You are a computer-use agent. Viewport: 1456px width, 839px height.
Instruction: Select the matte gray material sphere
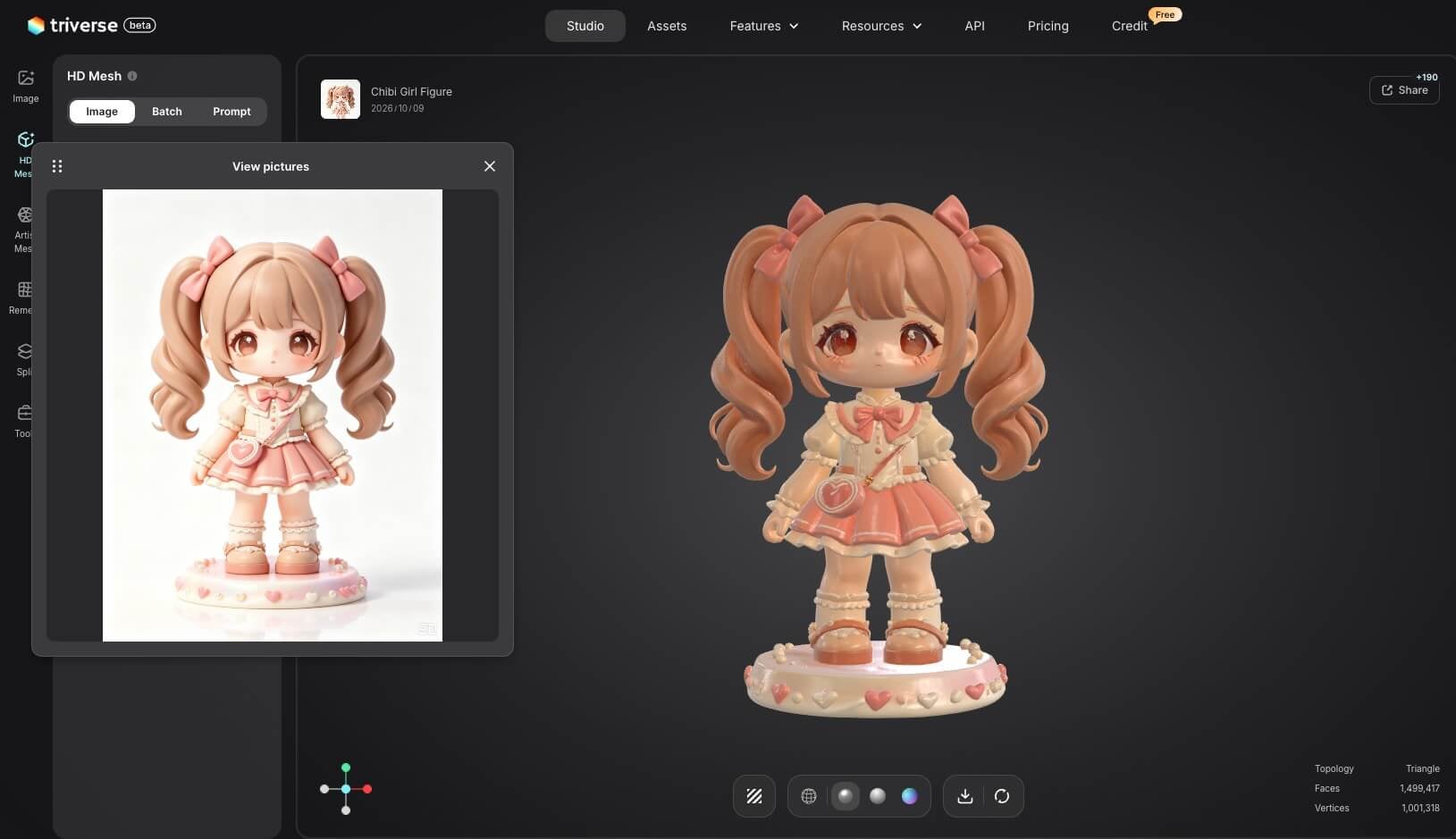click(x=878, y=796)
